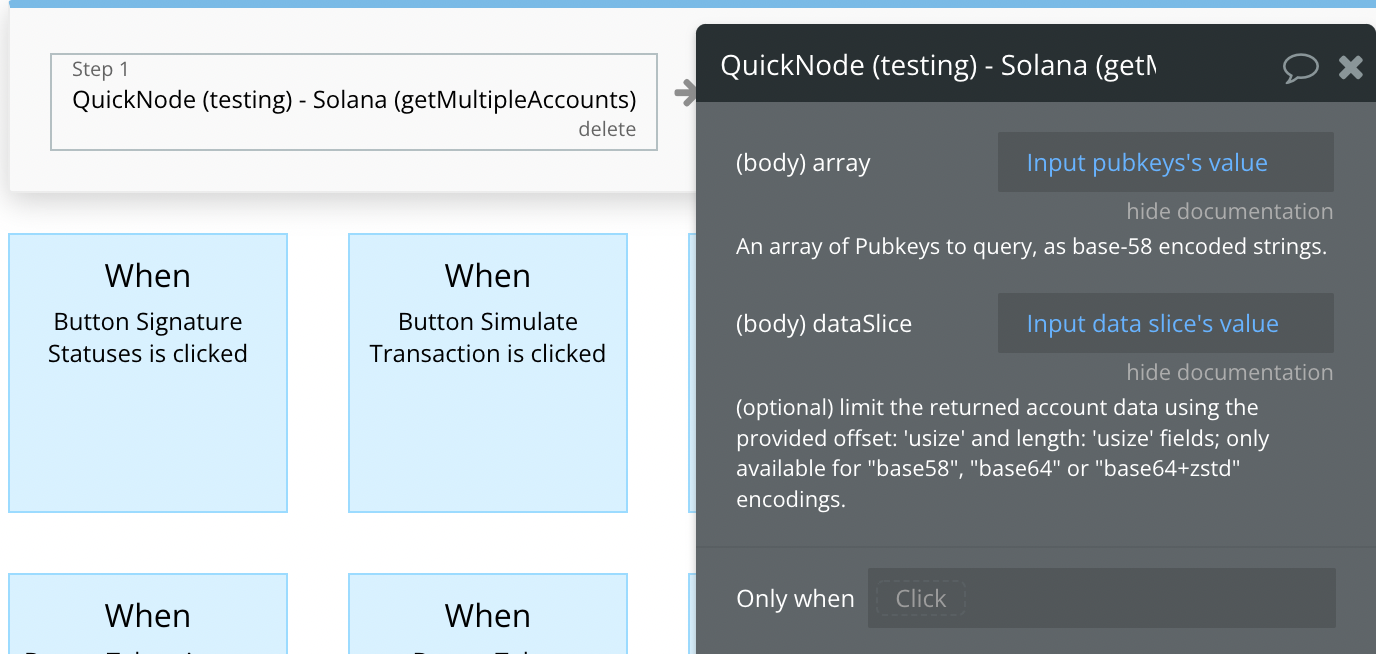Click the Step 1 label text
The width and height of the screenshot is (1376, 654).
(x=100, y=69)
